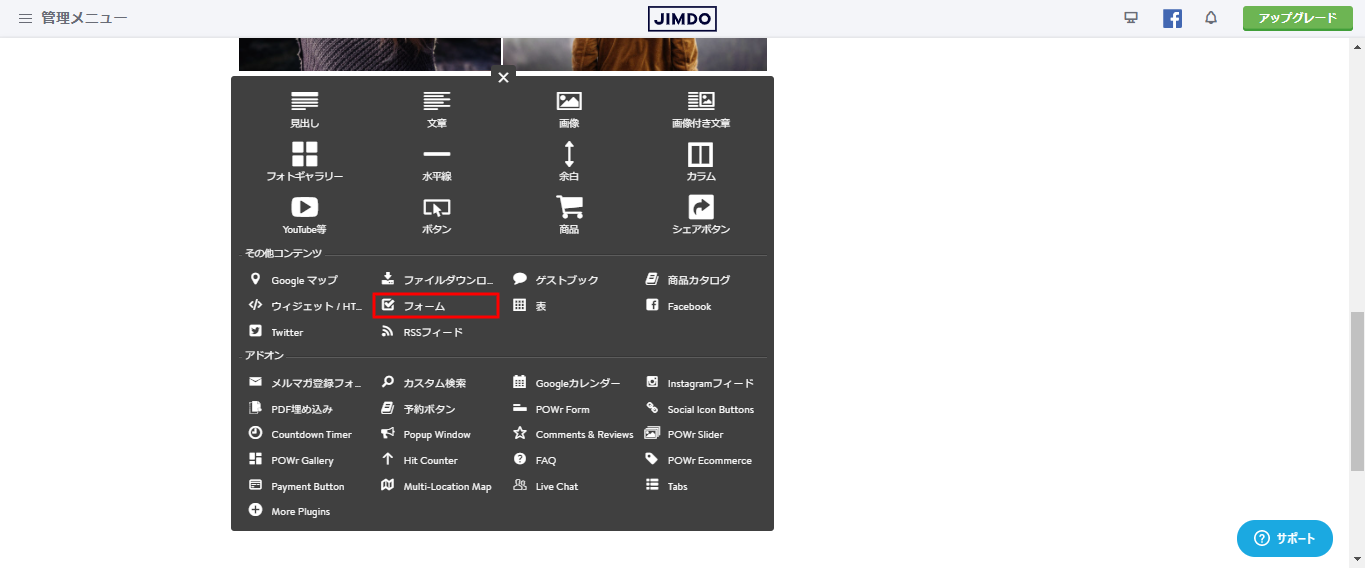Insert a シェアボタン share buttons element
Screen dimensions: 1365x568
click(x=701, y=215)
